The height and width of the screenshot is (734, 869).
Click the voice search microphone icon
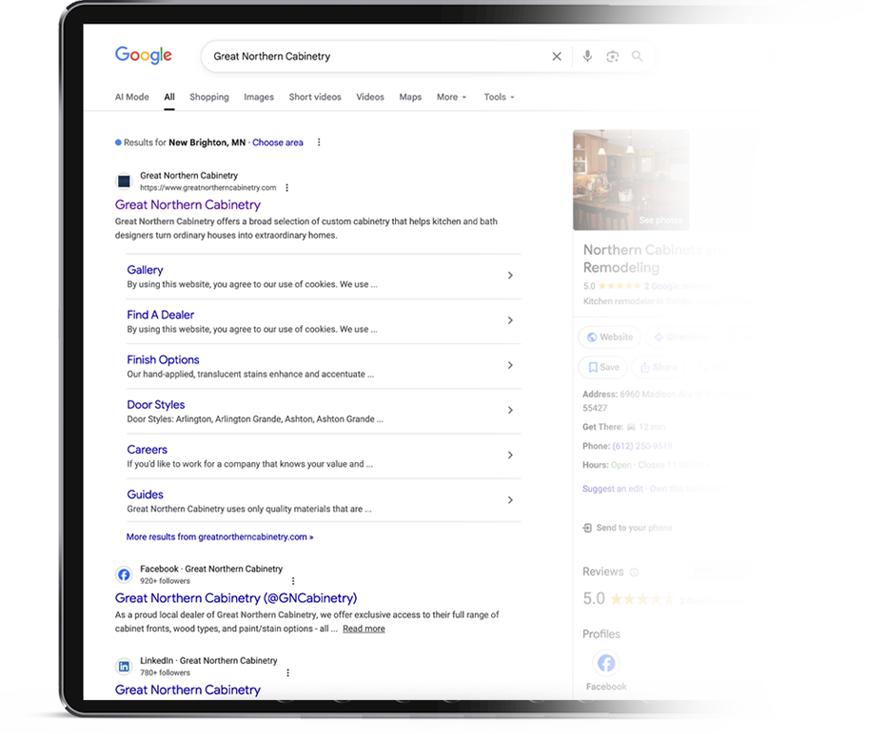coord(587,56)
